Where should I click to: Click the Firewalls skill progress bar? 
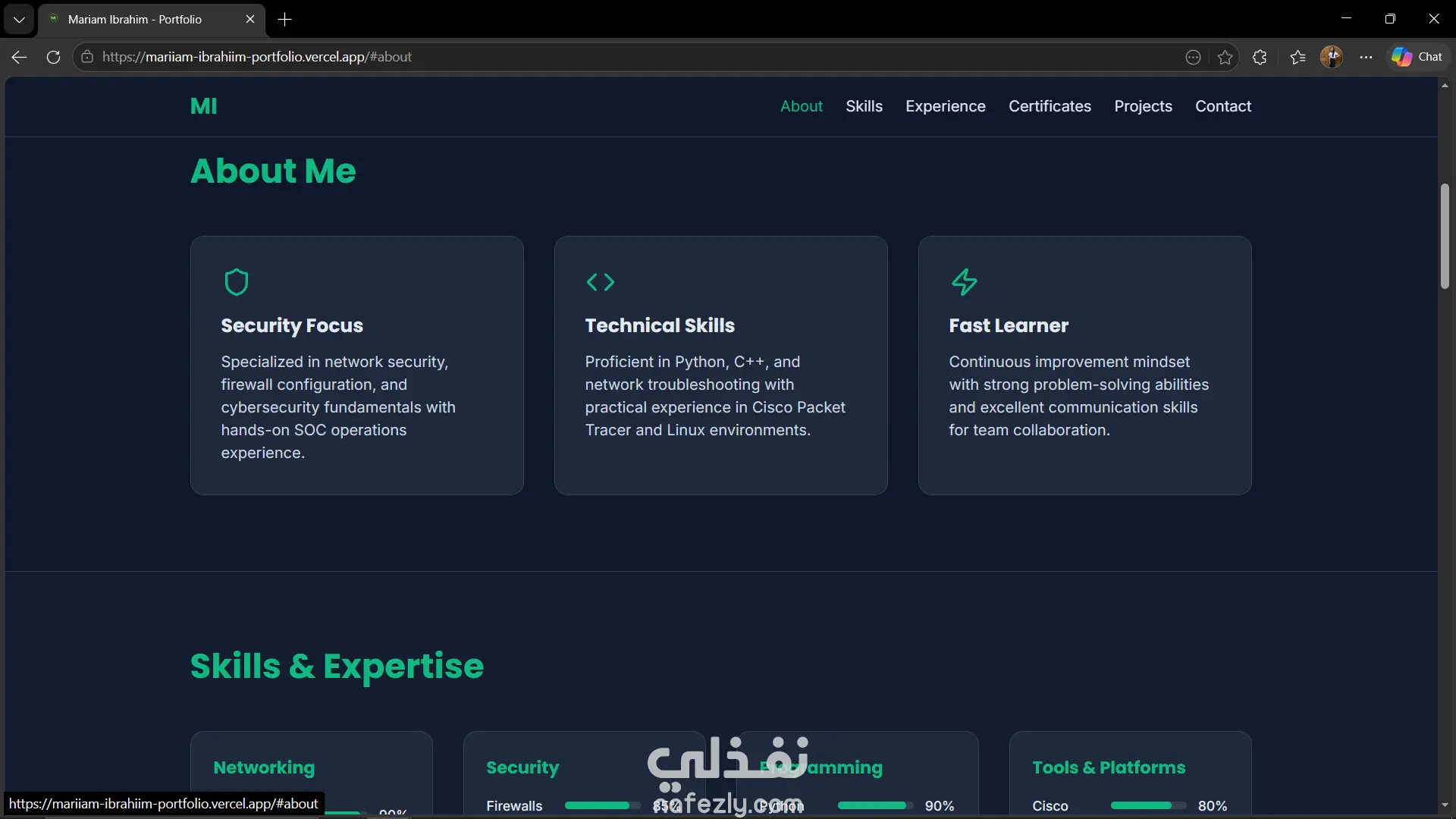pyautogui.click(x=602, y=805)
